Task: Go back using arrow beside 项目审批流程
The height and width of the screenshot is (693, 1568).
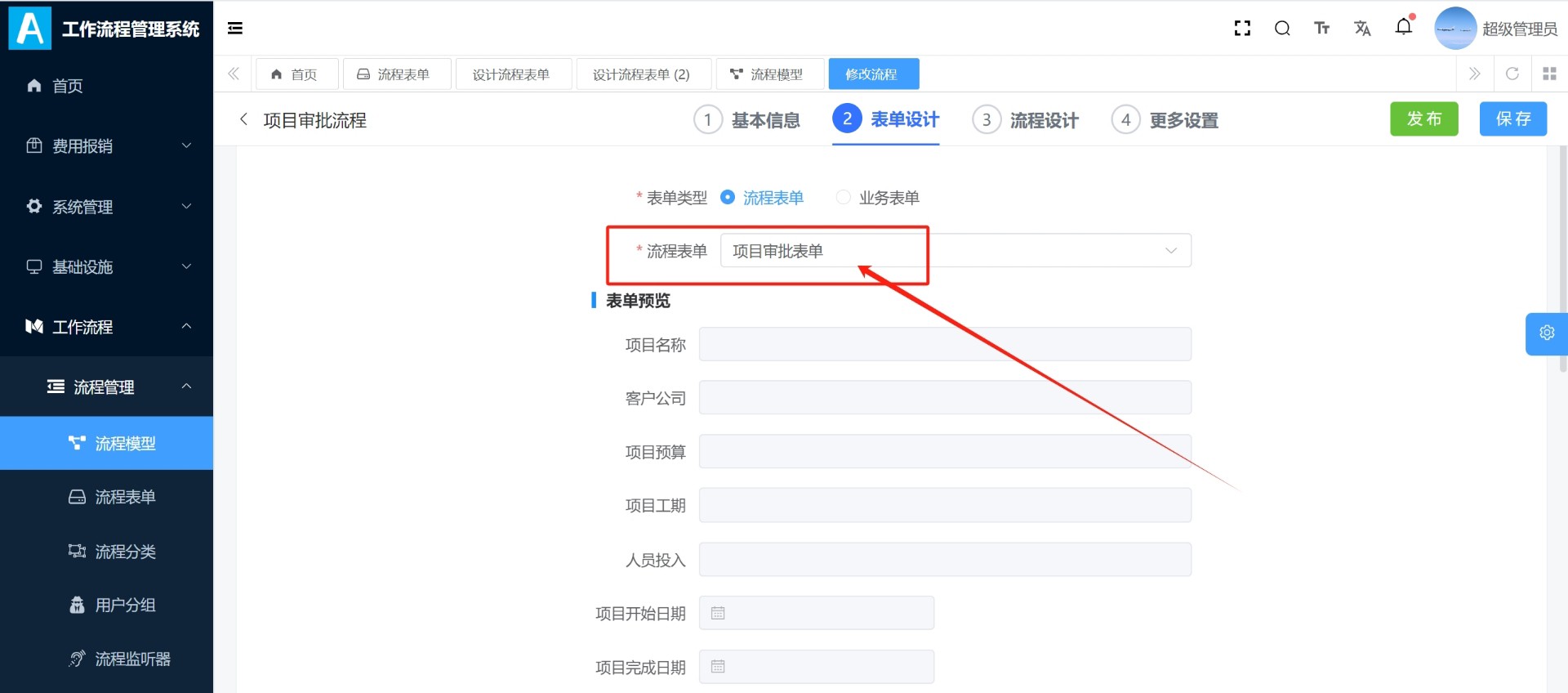Action: tap(243, 119)
